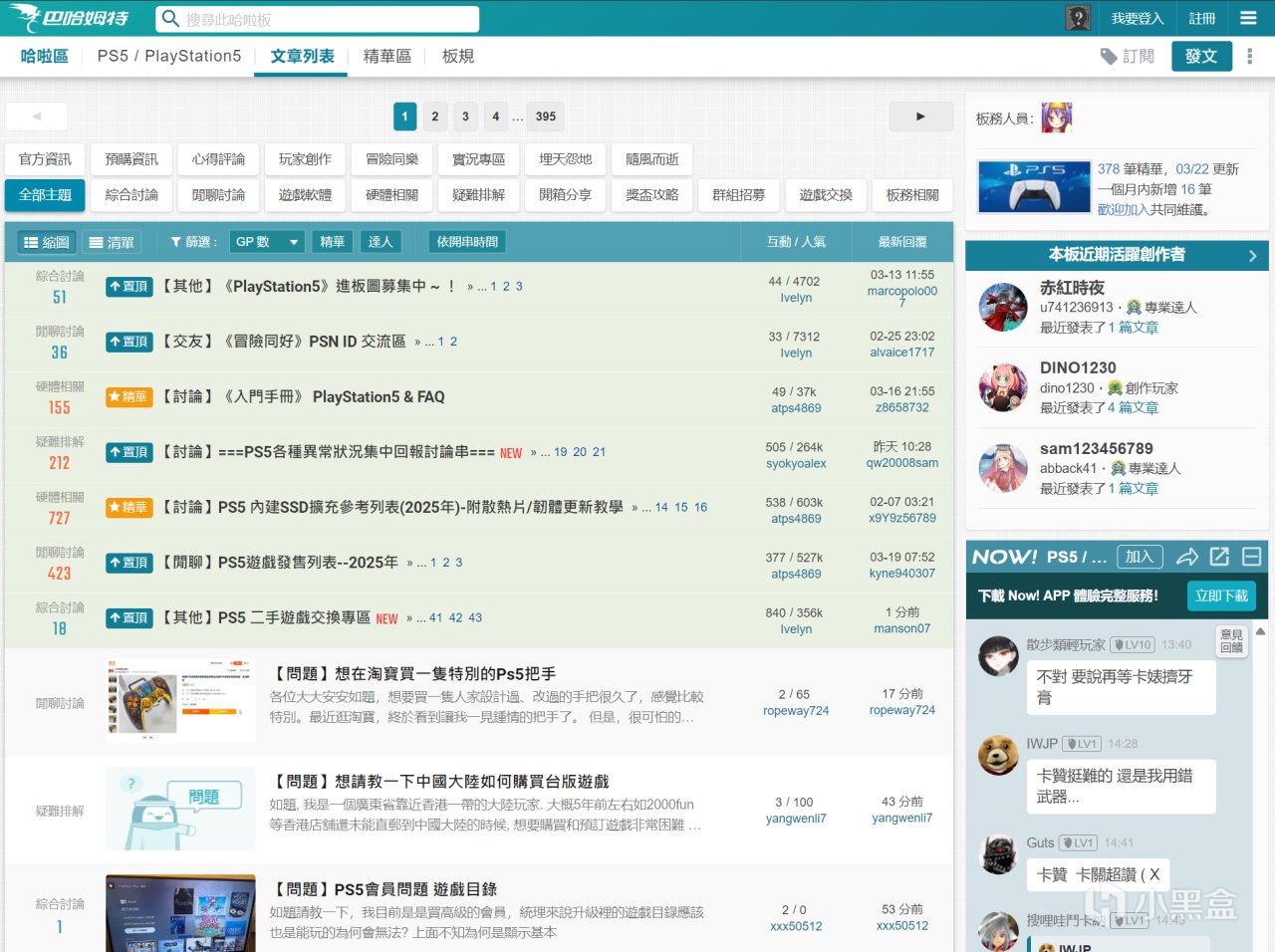Open sam123456789's avatar
Screen dimensions: 1275x952
pyautogui.click(x=1003, y=468)
